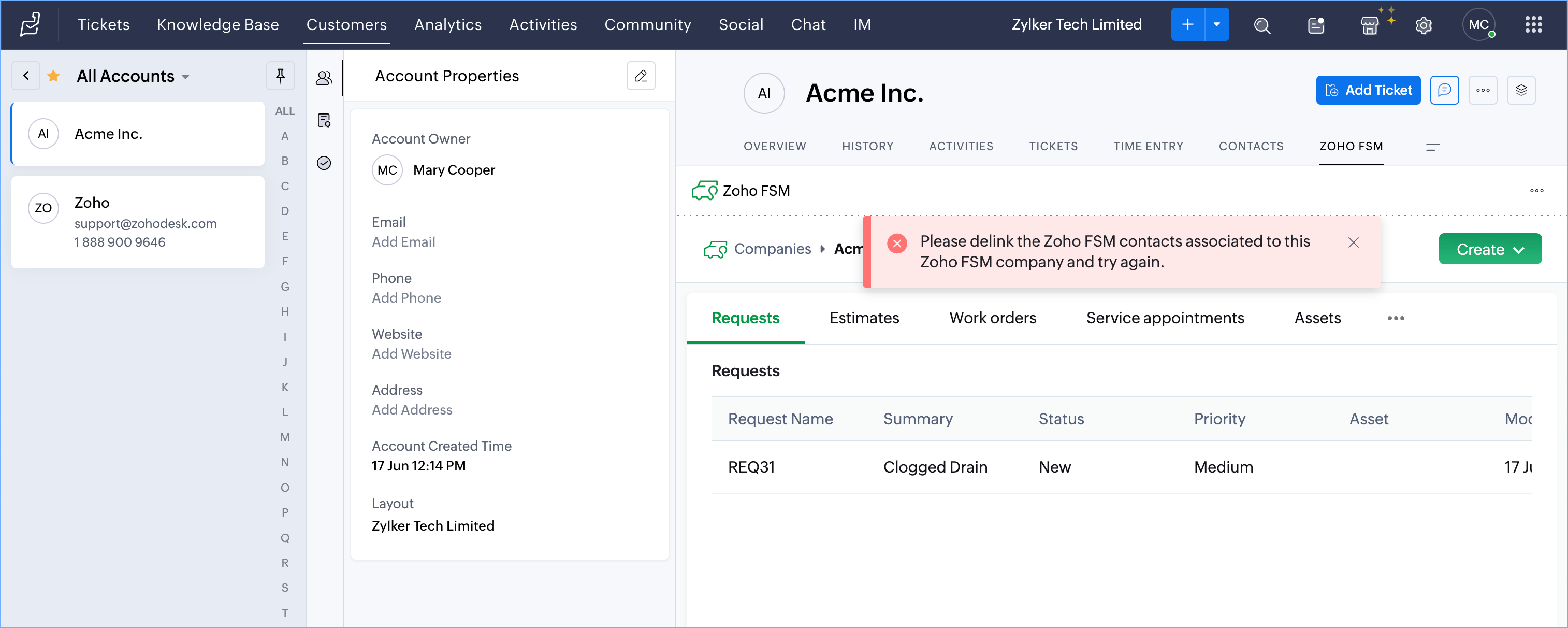
Task: Click the Add Ticket button
Action: pyautogui.click(x=1368, y=90)
